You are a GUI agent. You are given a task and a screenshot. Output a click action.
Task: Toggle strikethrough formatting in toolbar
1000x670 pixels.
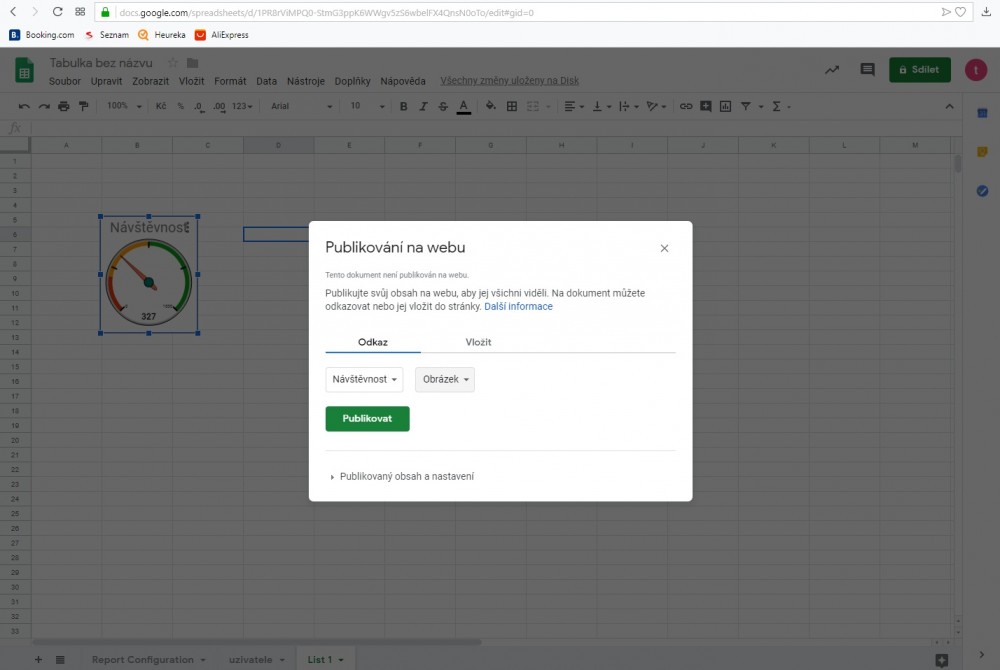443,106
